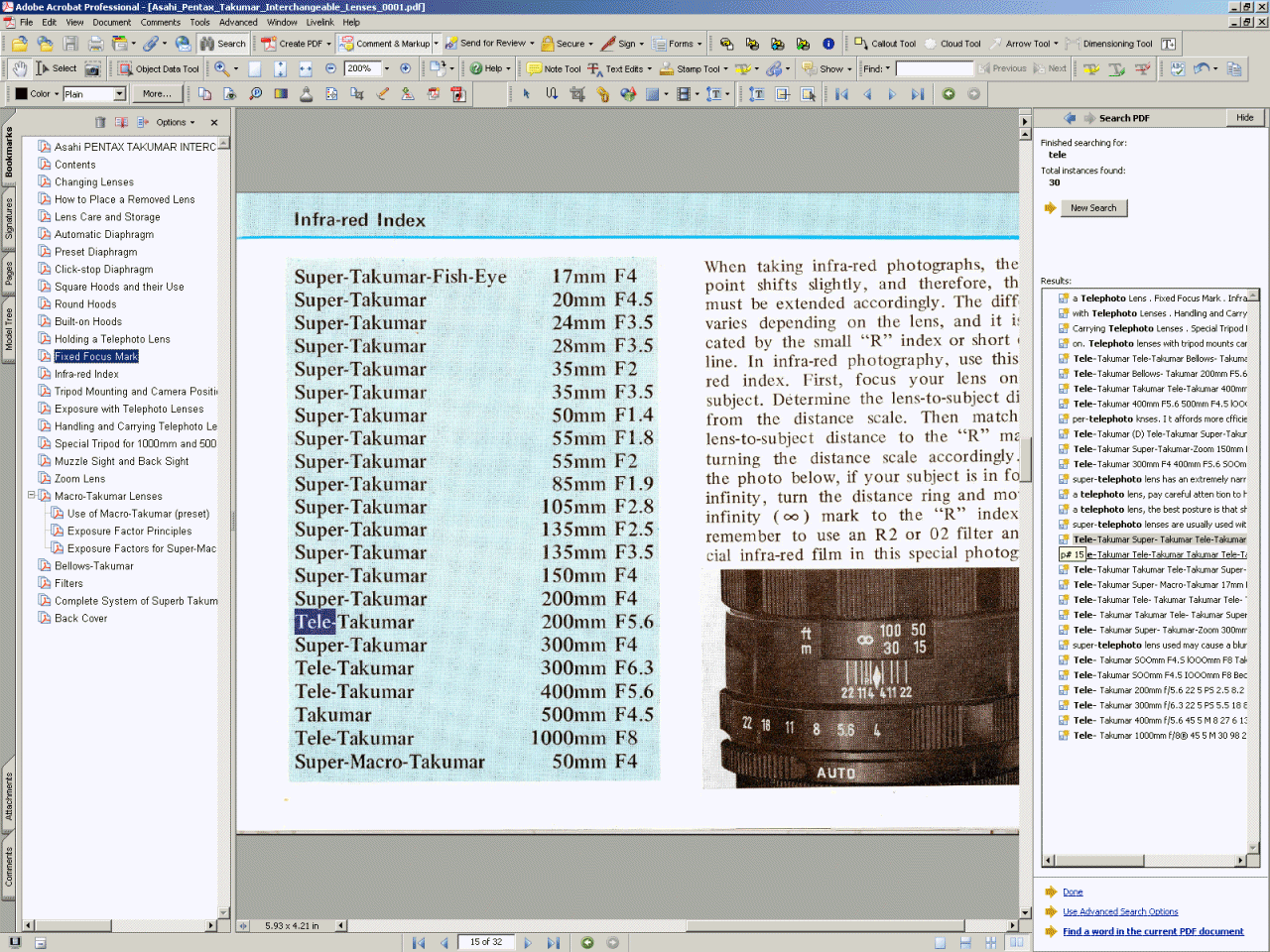This screenshot has width=1270, height=952.
Task: Open the Zoom Lens bookmark
Action: point(79,478)
